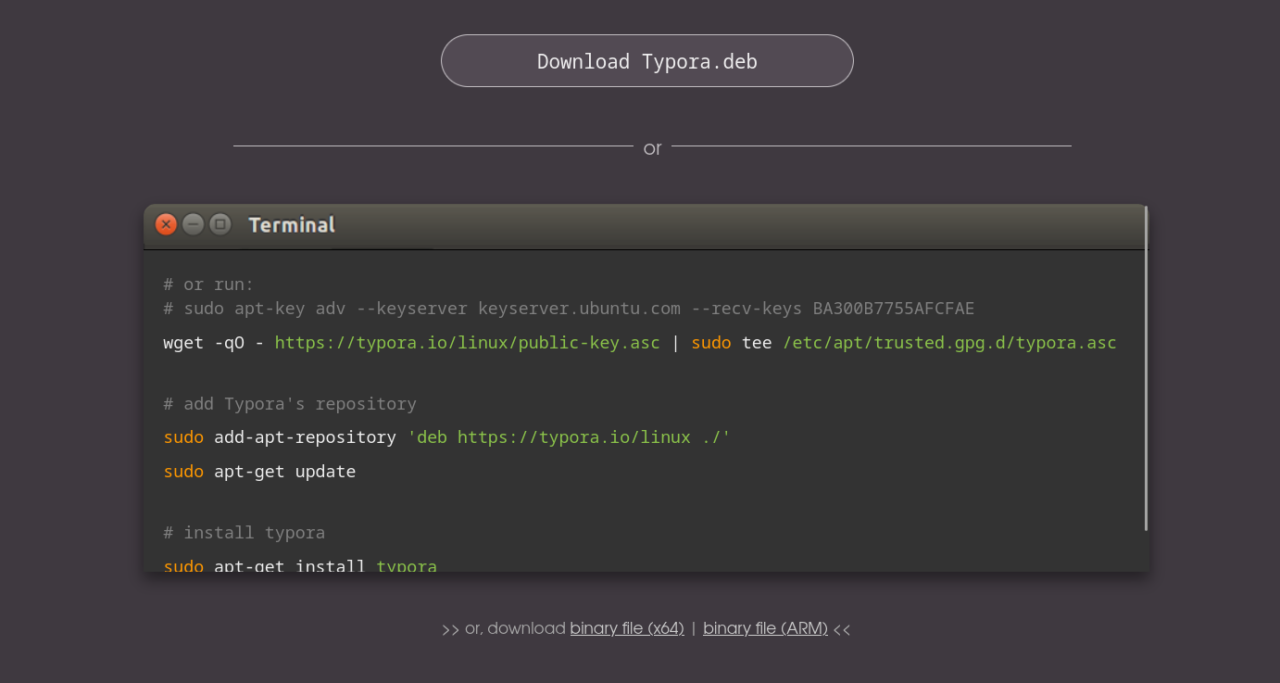The image size is (1280, 683).
Task: Select the typora.asc trusted gpg path text
Action: click(948, 342)
